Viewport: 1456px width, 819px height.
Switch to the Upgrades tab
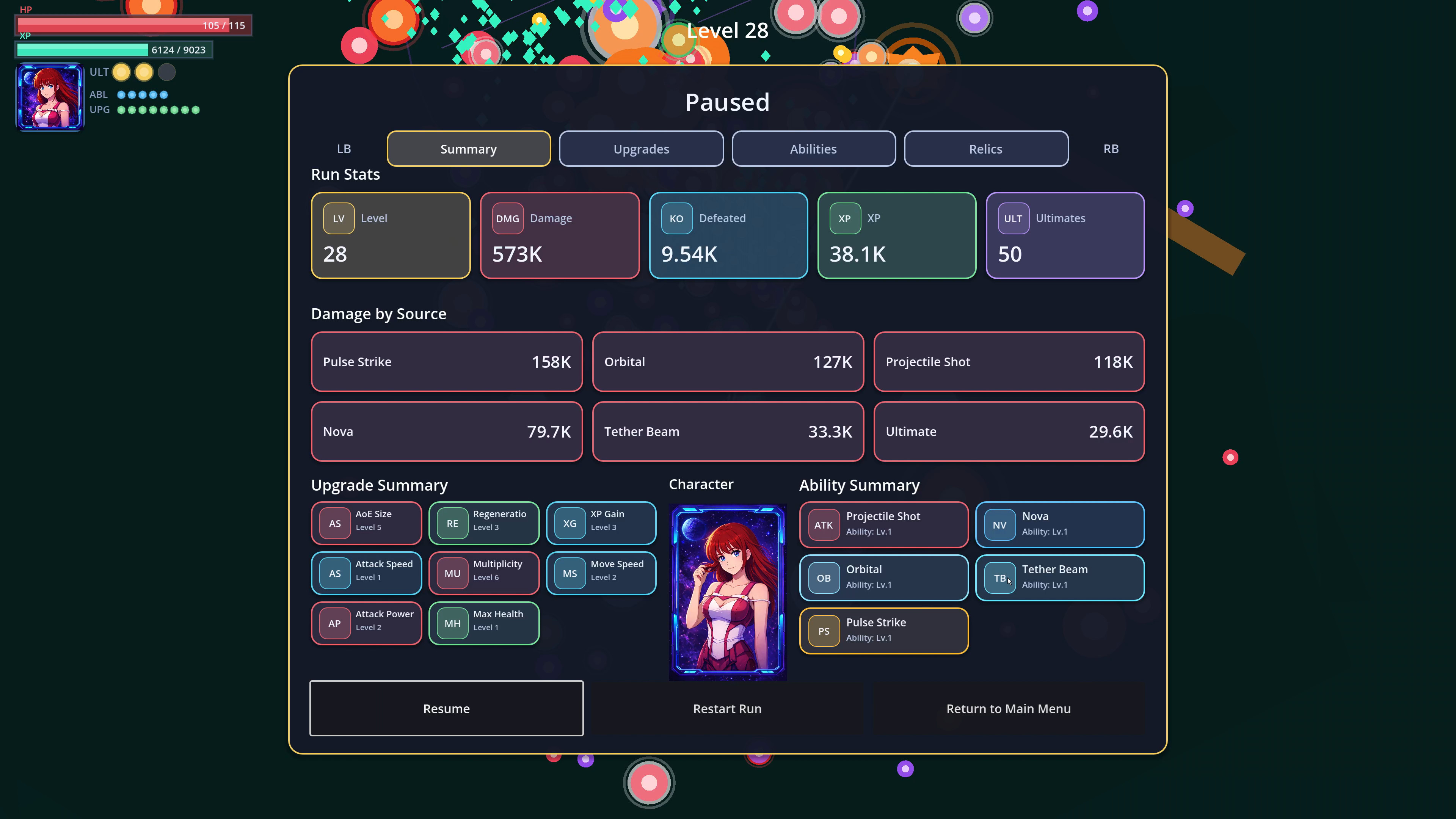(641, 149)
